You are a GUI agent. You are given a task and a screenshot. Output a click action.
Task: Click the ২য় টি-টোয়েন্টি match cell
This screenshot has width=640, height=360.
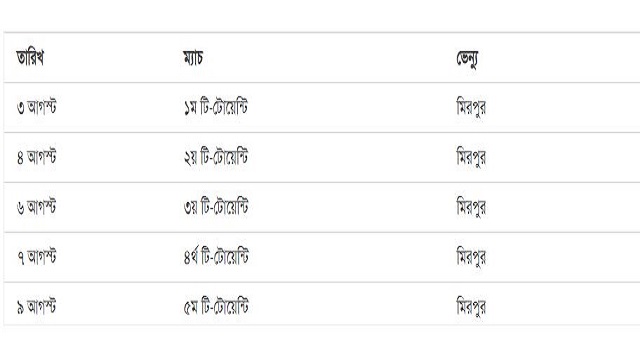(216, 157)
